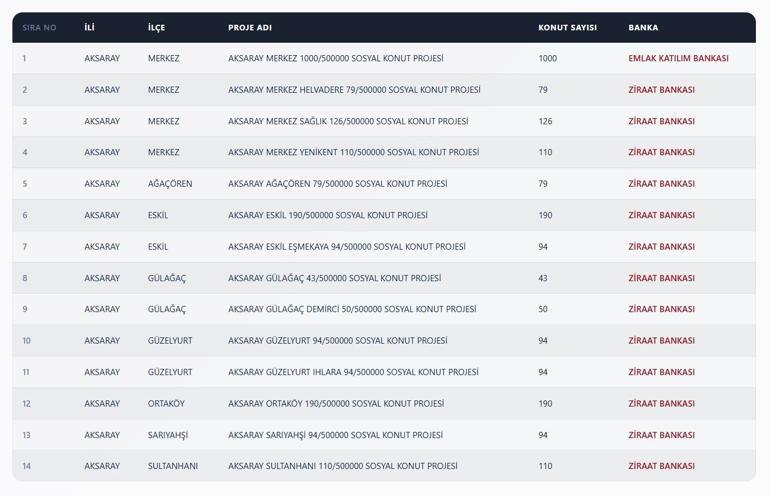Click the Aksaray Merkez Sağlık project row
Image resolution: width=770 pixels, height=496 pixels.
[347, 122]
